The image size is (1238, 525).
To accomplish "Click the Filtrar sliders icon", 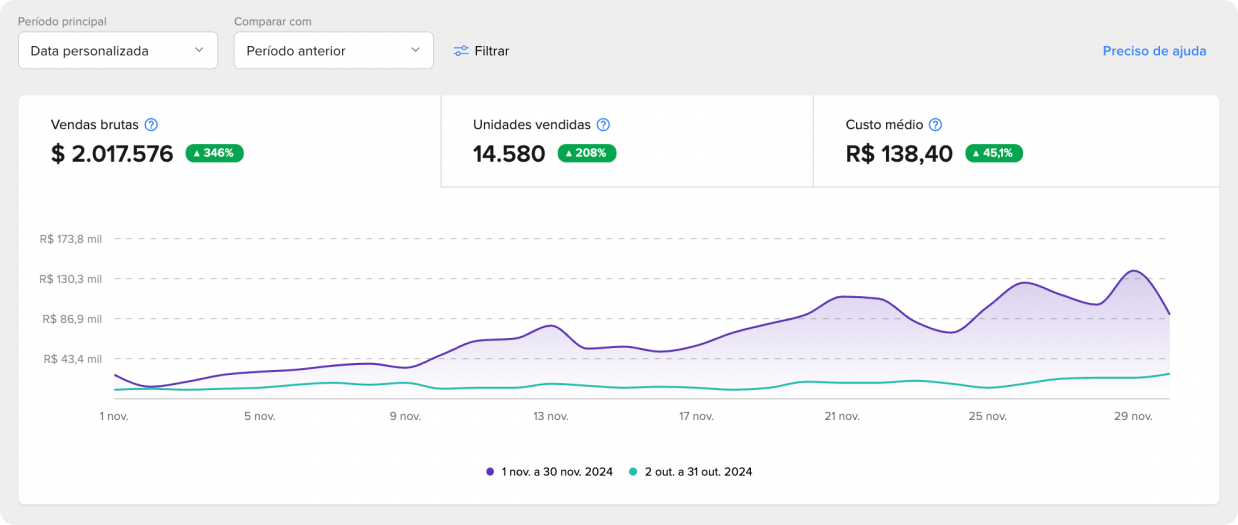I will [x=461, y=51].
